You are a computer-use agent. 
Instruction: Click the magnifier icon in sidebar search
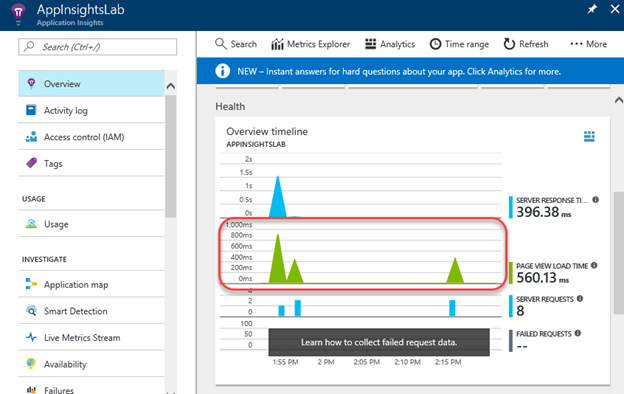[29, 47]
